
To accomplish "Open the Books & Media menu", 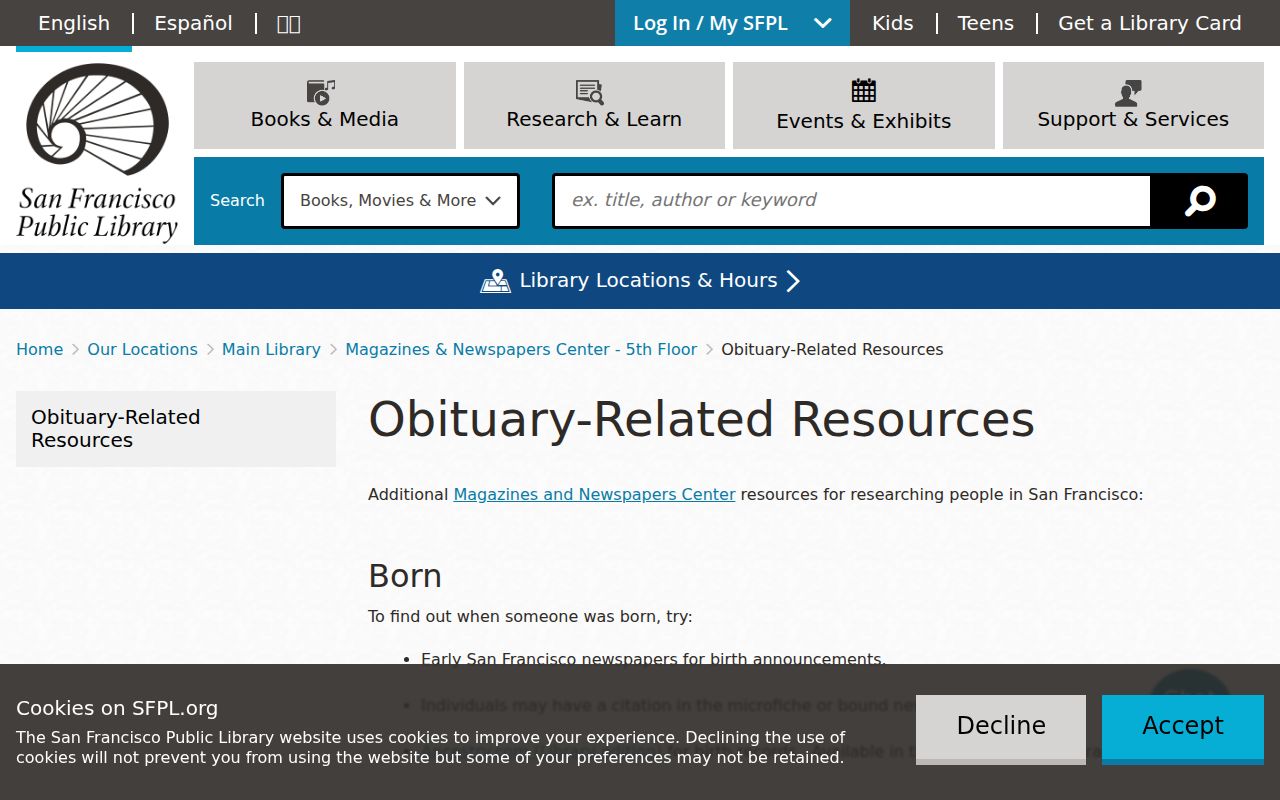I will tap(325, 105).
